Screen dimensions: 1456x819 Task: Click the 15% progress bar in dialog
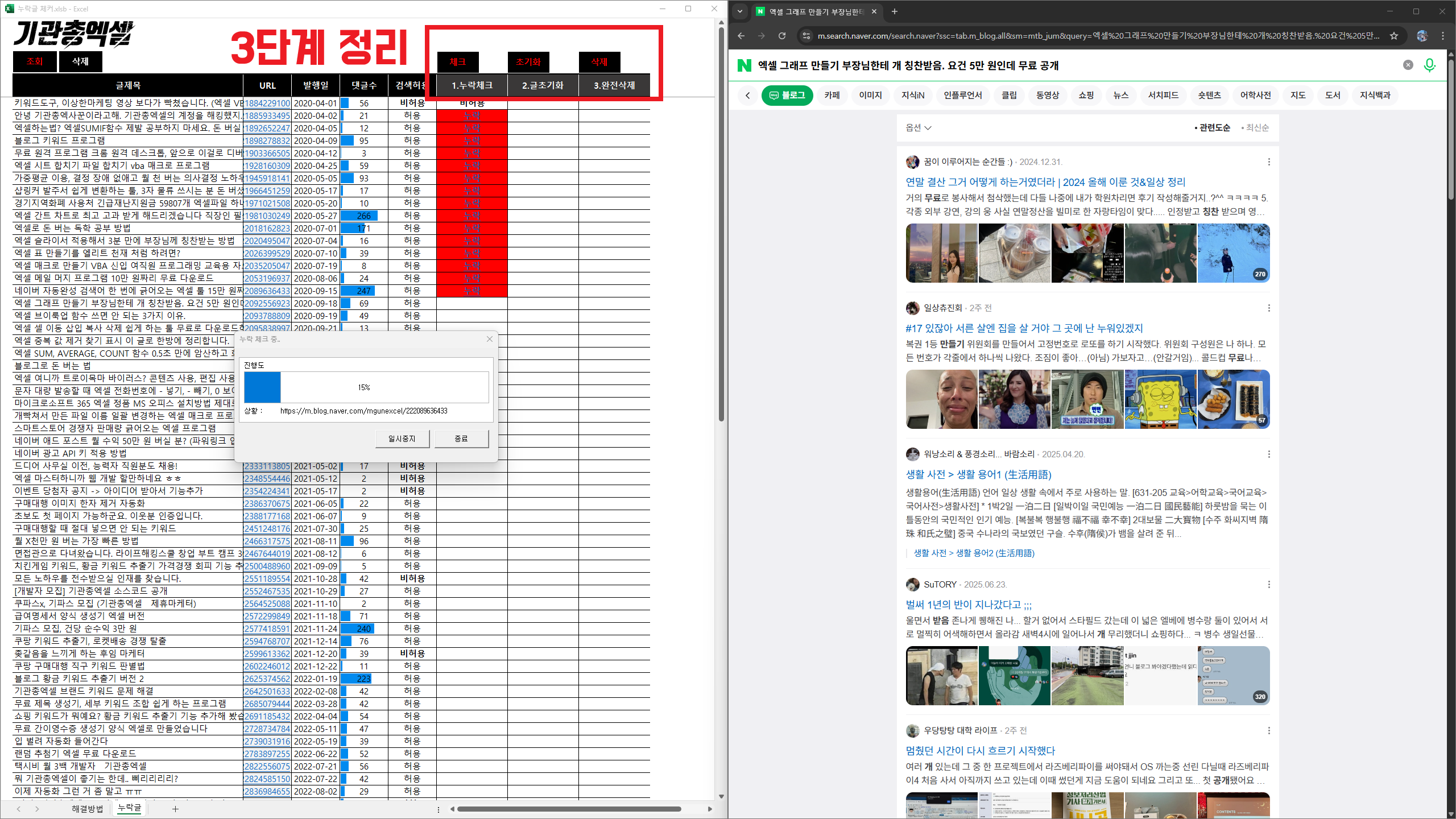point(366,387)
